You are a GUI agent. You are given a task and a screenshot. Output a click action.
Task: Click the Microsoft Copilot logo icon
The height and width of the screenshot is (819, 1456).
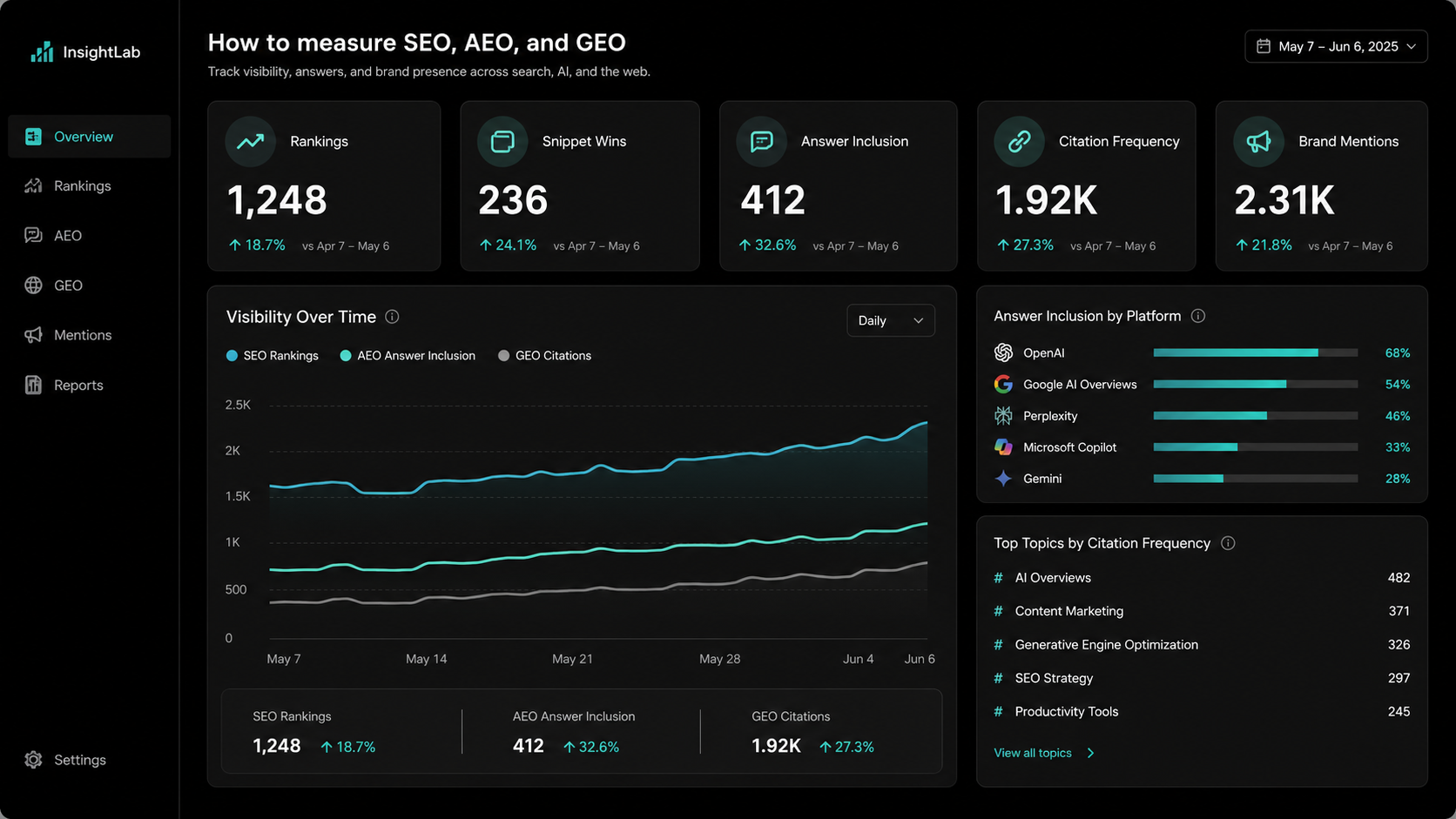(1003, 447)
